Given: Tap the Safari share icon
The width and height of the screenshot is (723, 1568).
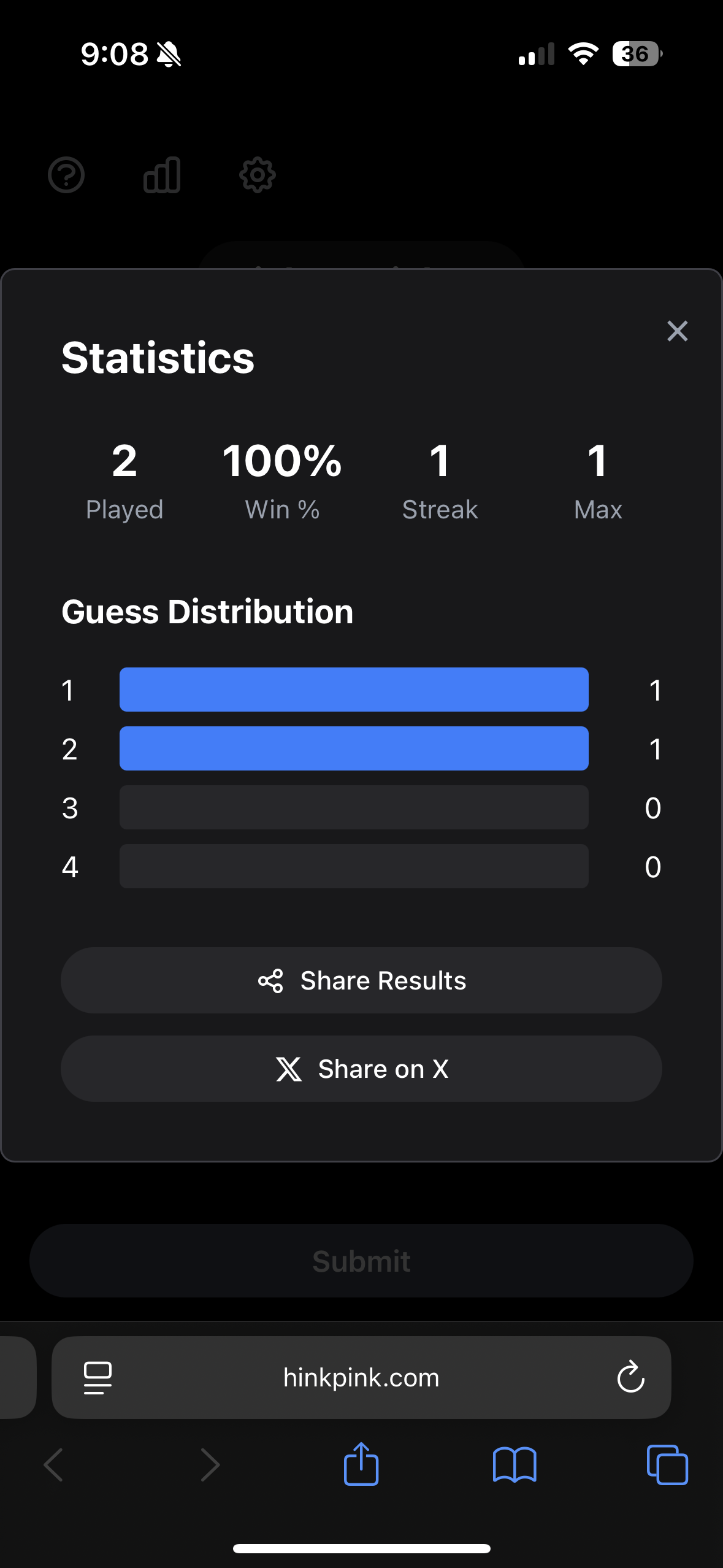Looking at the screenshot, I should click(x=361, y=1464).
